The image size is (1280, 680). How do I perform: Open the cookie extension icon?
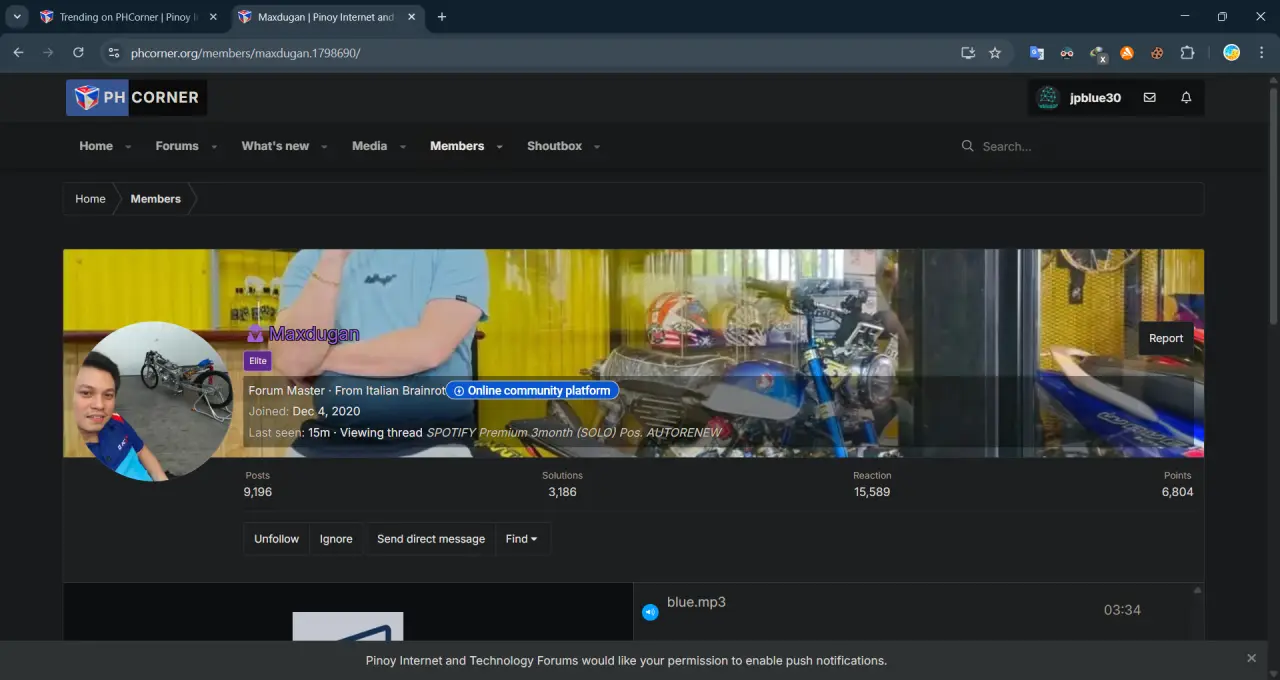click(1157, 53)
